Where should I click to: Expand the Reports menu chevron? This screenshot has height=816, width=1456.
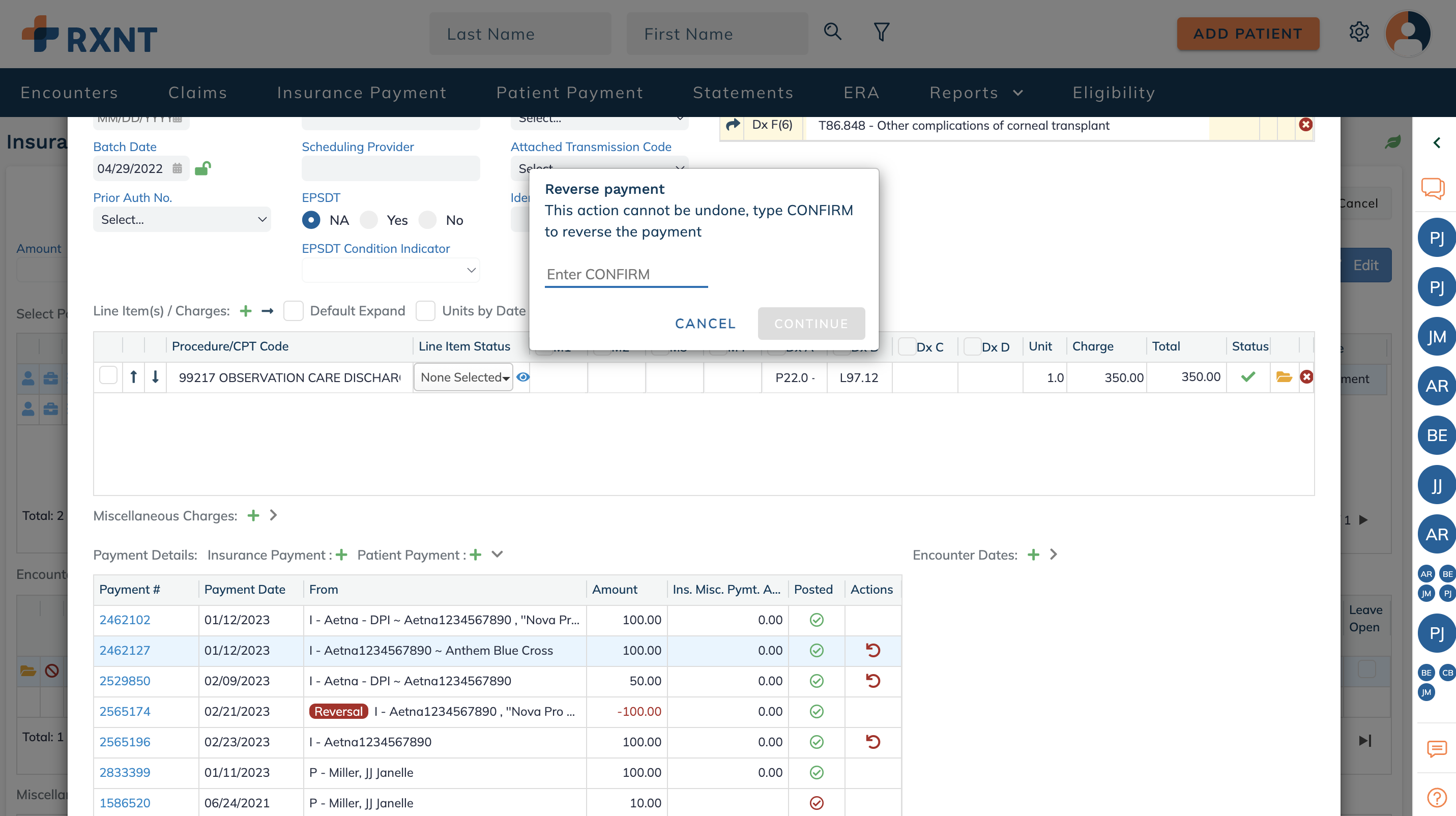coord(1018,93)
